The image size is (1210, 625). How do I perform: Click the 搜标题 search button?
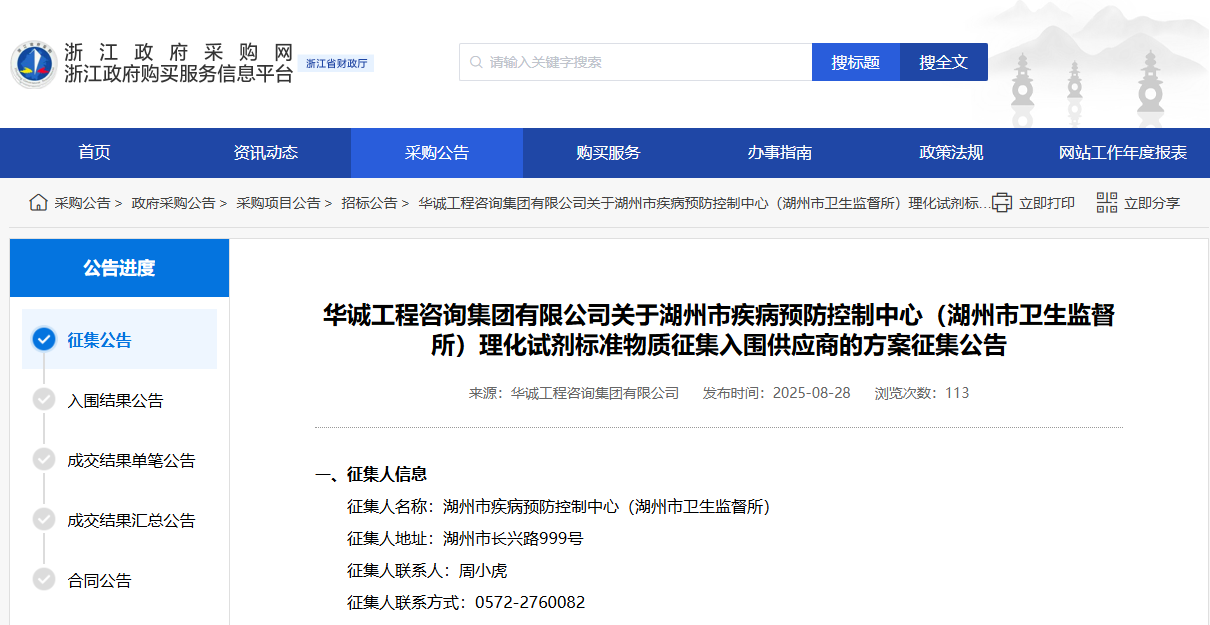[x=856, y=61]
